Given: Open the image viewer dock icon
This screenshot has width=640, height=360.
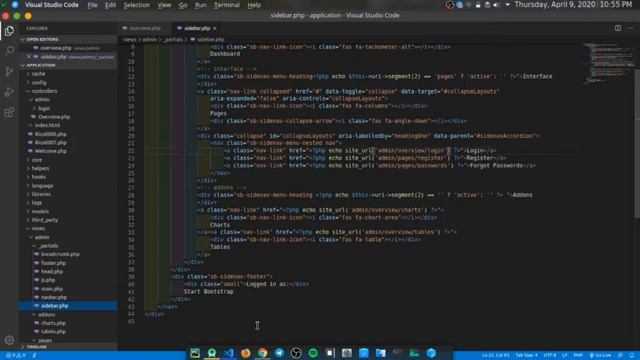Looking at the screenshot, I should (x=195, y=353).
